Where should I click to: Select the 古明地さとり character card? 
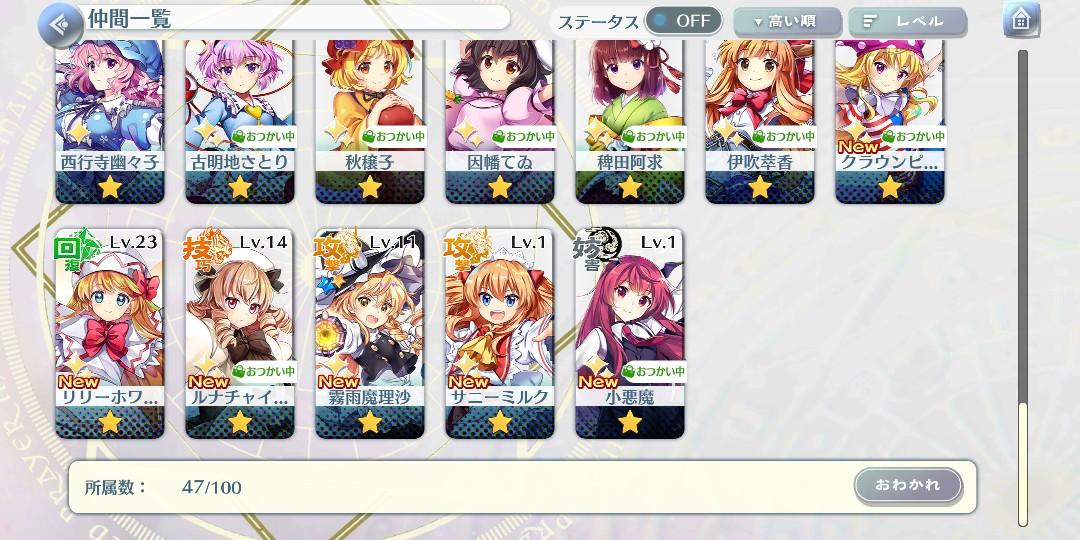point(240,121)
